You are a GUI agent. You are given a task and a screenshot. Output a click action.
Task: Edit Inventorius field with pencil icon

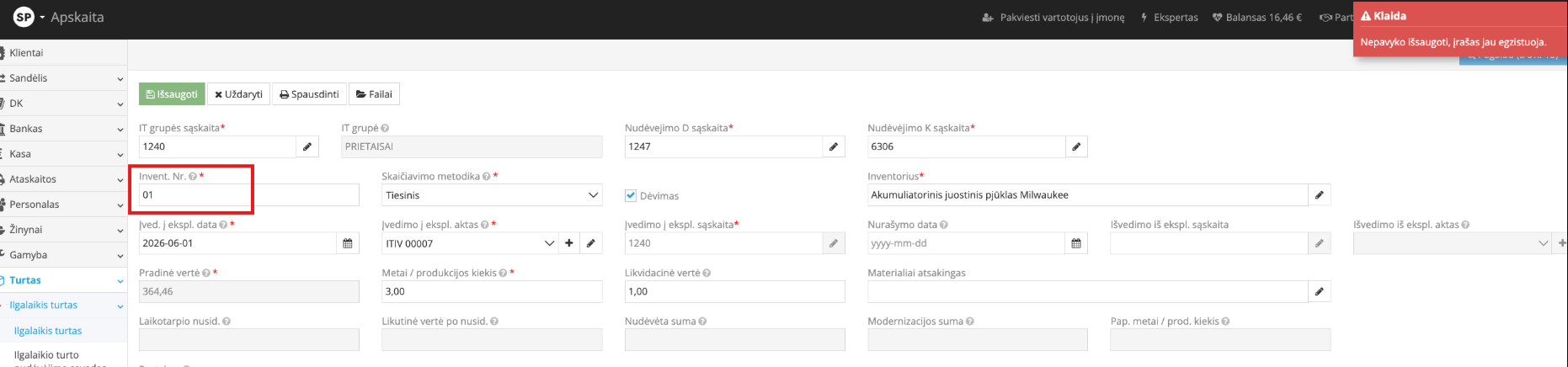point(1320,195)
